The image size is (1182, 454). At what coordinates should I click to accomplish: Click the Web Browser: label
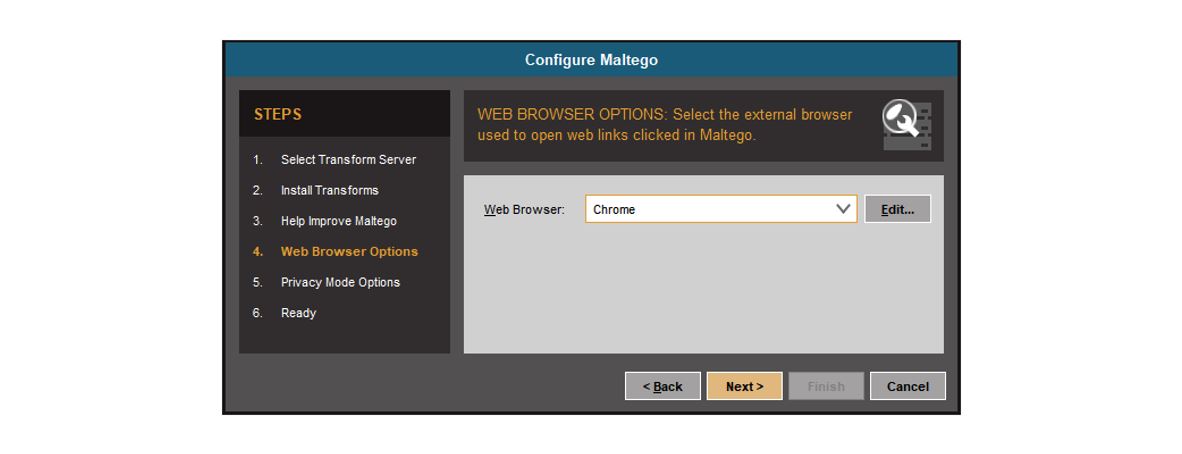[524, 210]
